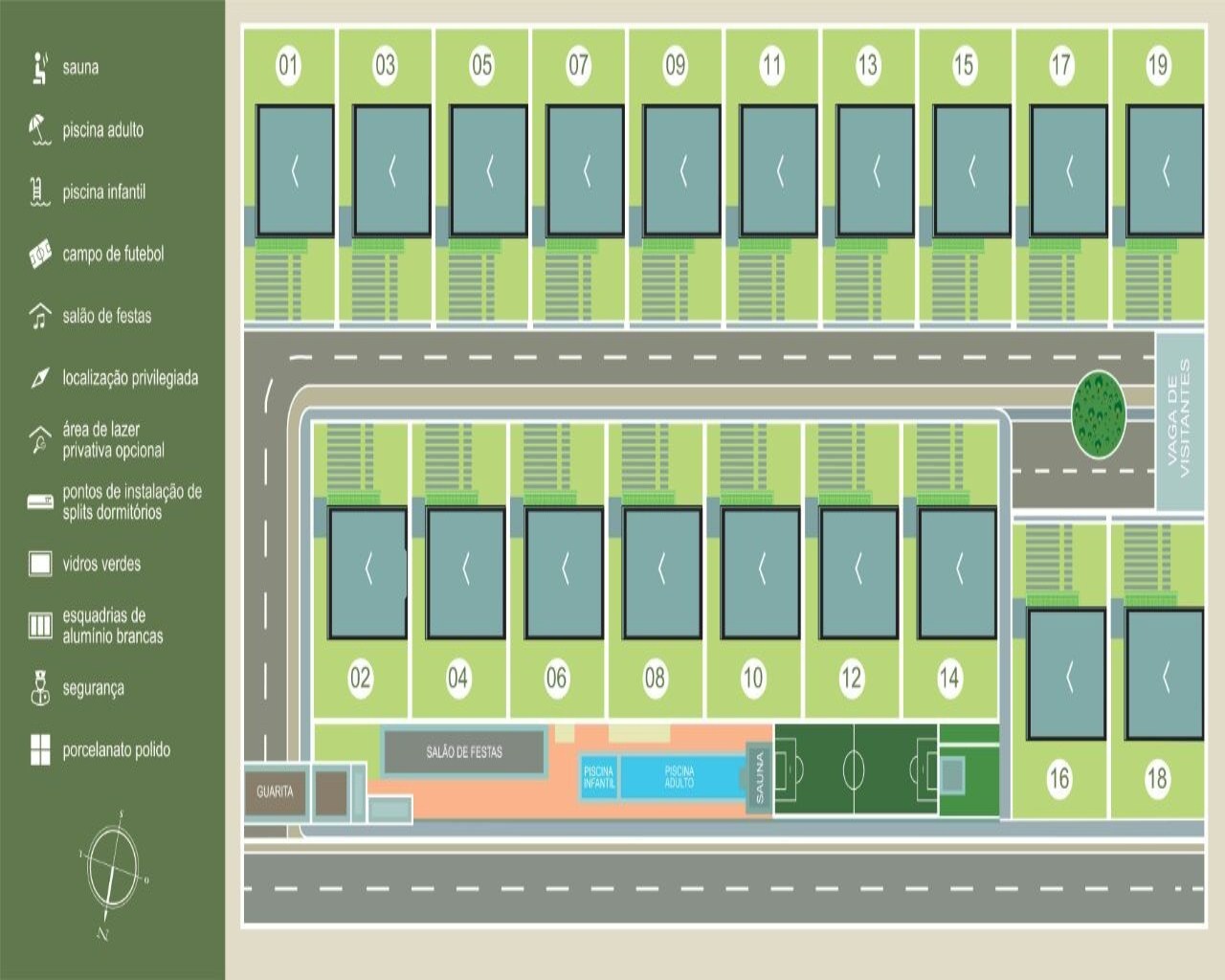This screenshot has height=980, width=1225.
Task: Click the localização privilegiada legend text
Action: click(x=130, y=378)
